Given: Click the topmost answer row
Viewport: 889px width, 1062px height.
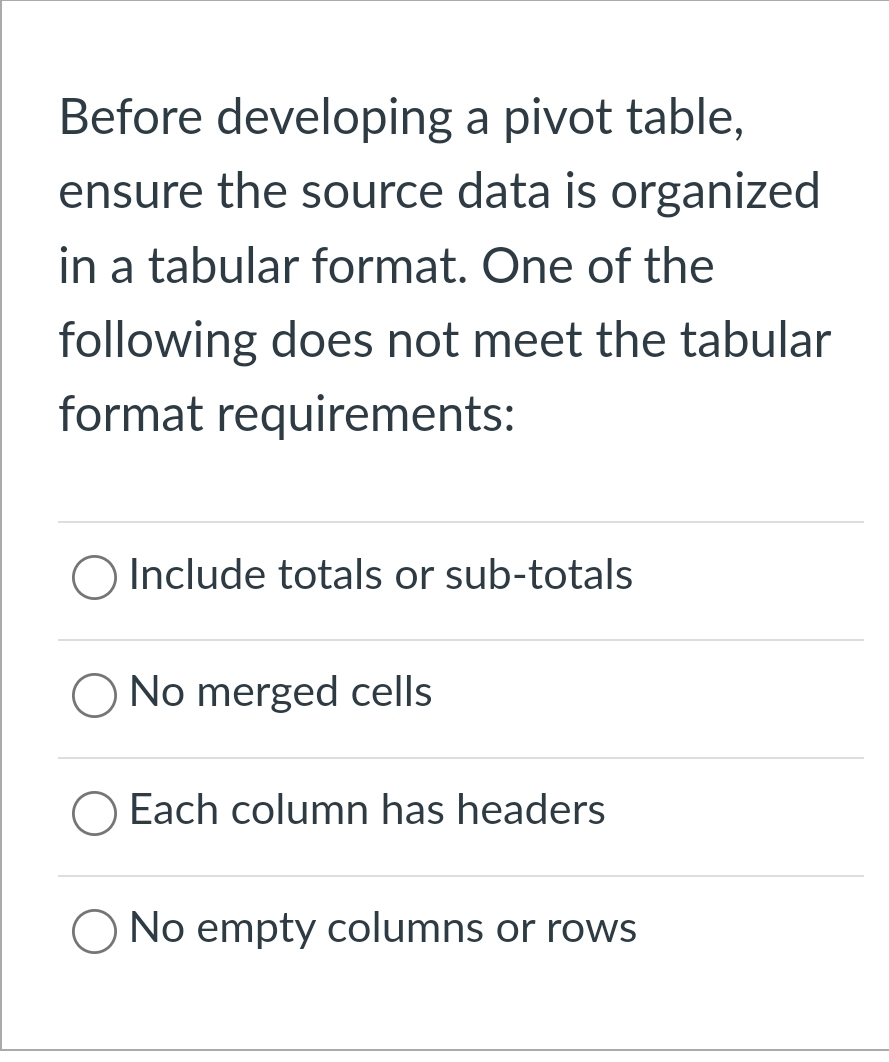Looking at the screenshot, I should [440, 576].
